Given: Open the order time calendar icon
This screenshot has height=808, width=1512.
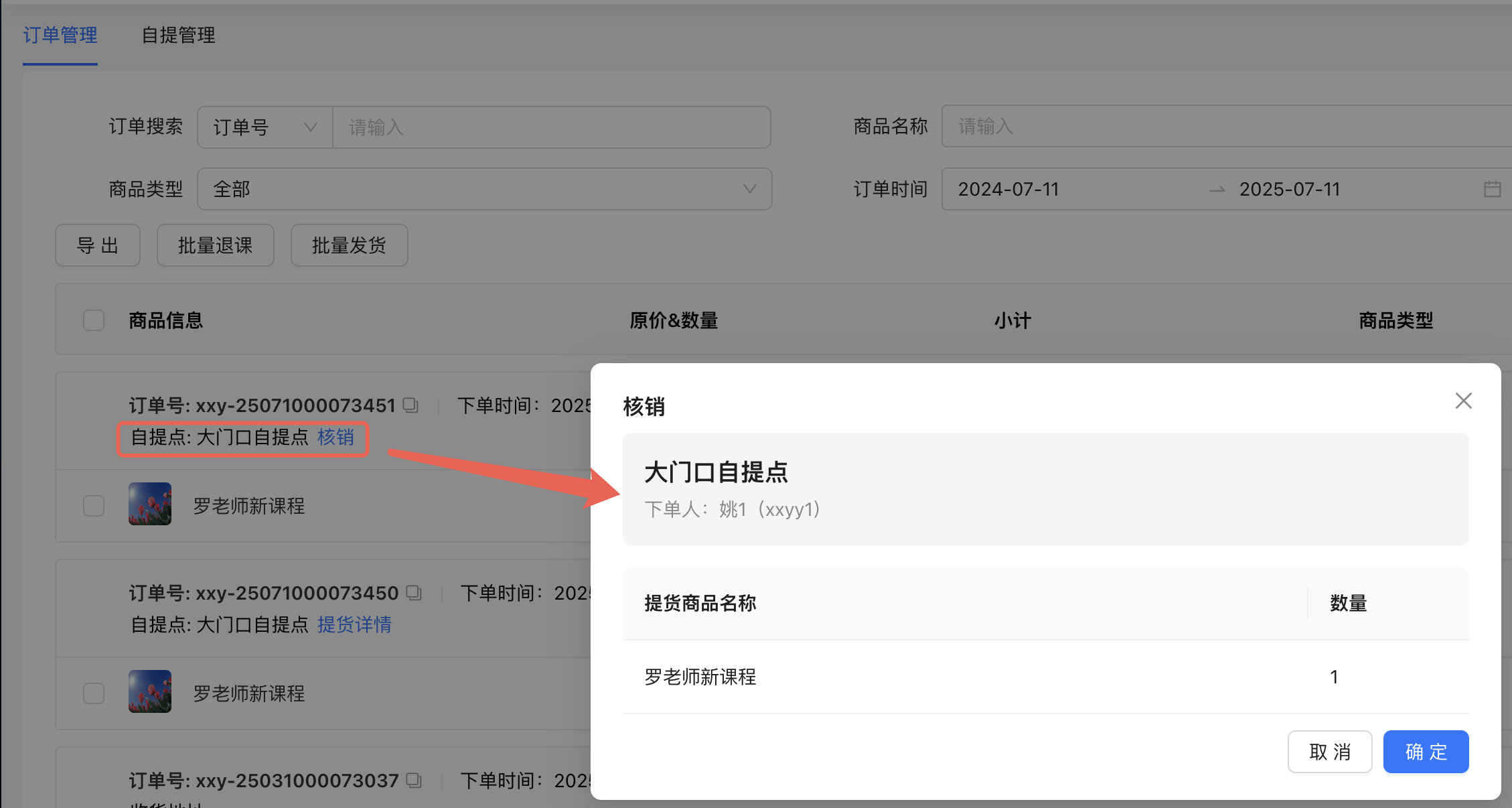Looking at the screenshot, I should coord(1492,189).
